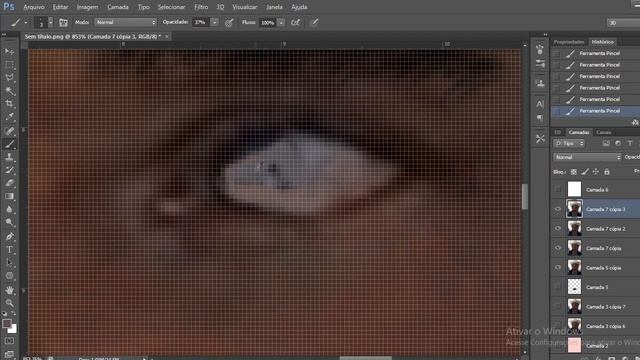
Task: Select the Rectangular Marquee tool
Action: click(x=9, y=64)
